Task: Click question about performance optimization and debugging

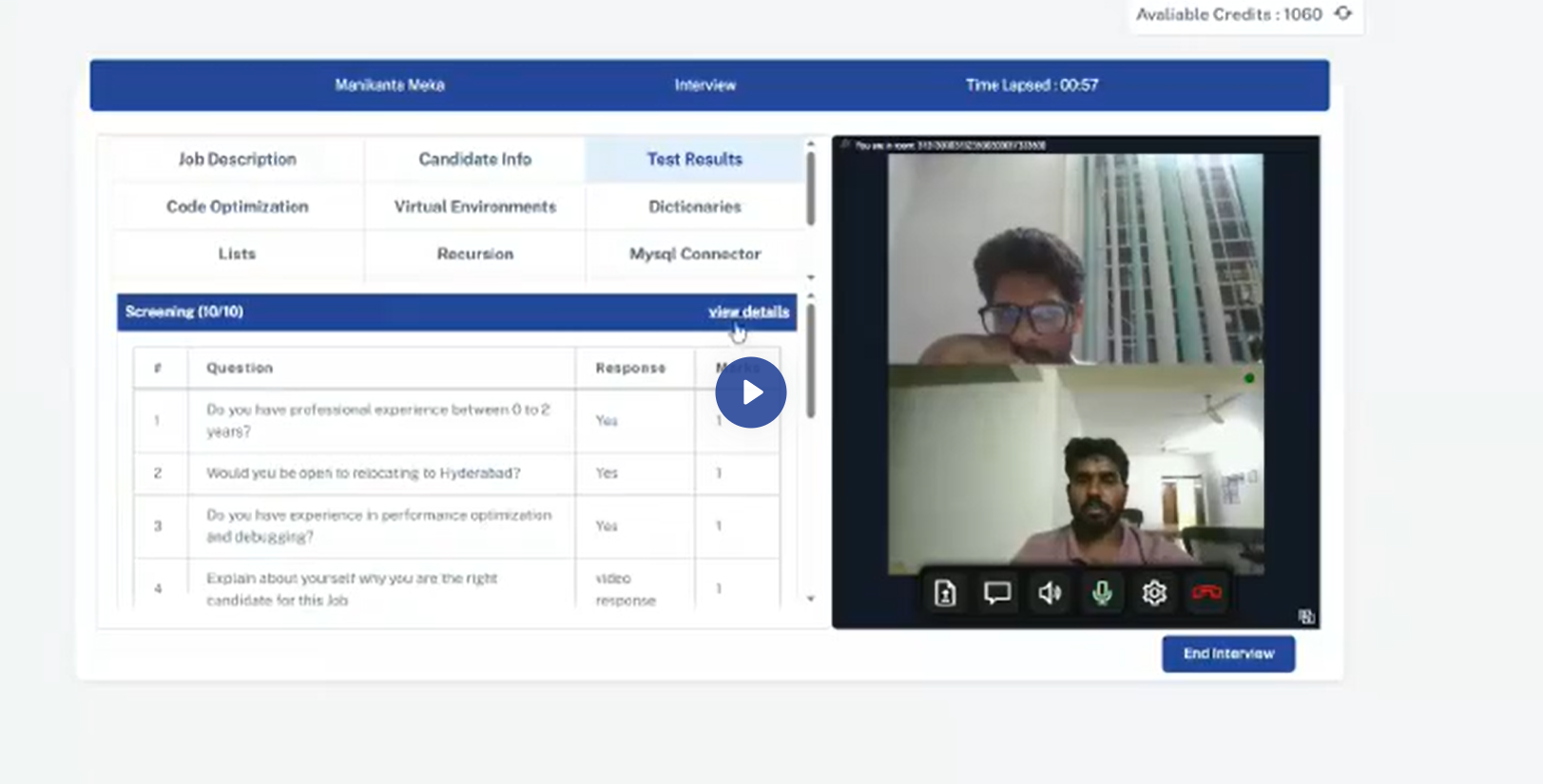Action: [378, 526]
